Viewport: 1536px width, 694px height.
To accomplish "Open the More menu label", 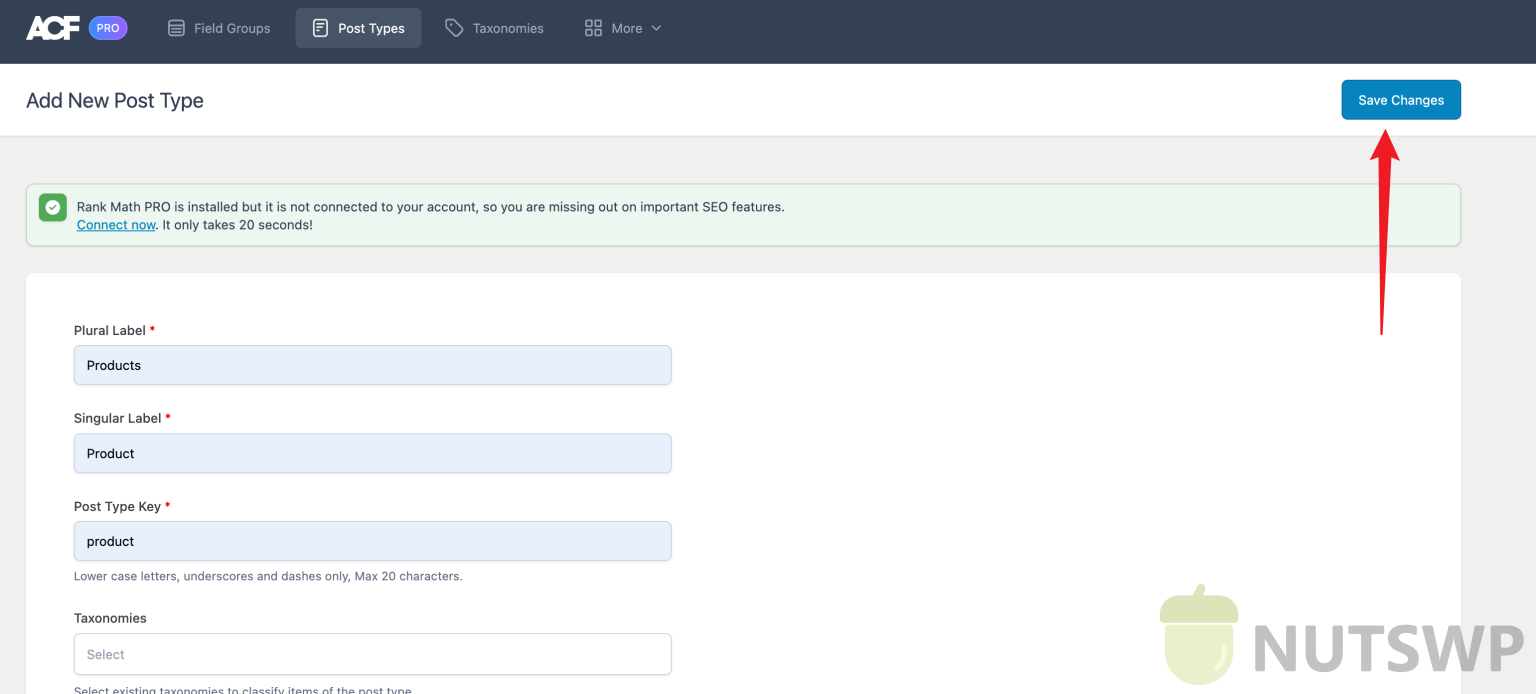I will (x=627, y=28).
